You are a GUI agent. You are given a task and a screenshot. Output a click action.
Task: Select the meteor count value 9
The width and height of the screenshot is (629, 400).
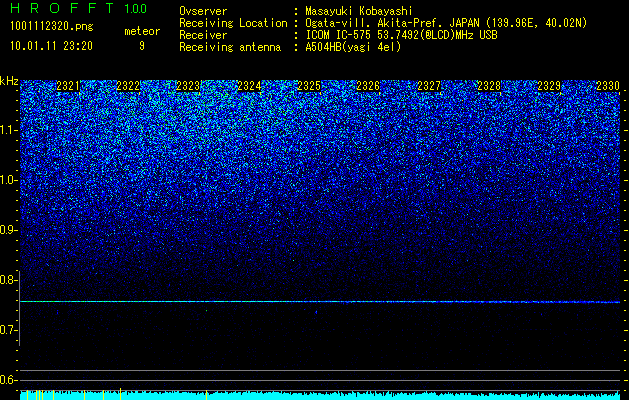(142, 46)
